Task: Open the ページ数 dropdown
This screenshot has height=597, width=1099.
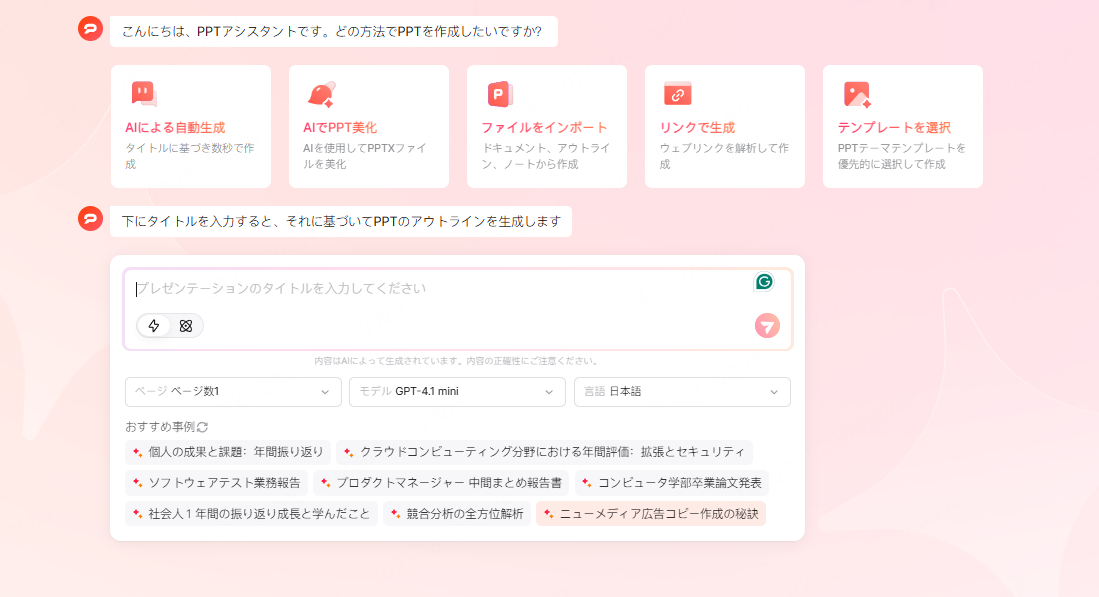Action: (232, 392)
